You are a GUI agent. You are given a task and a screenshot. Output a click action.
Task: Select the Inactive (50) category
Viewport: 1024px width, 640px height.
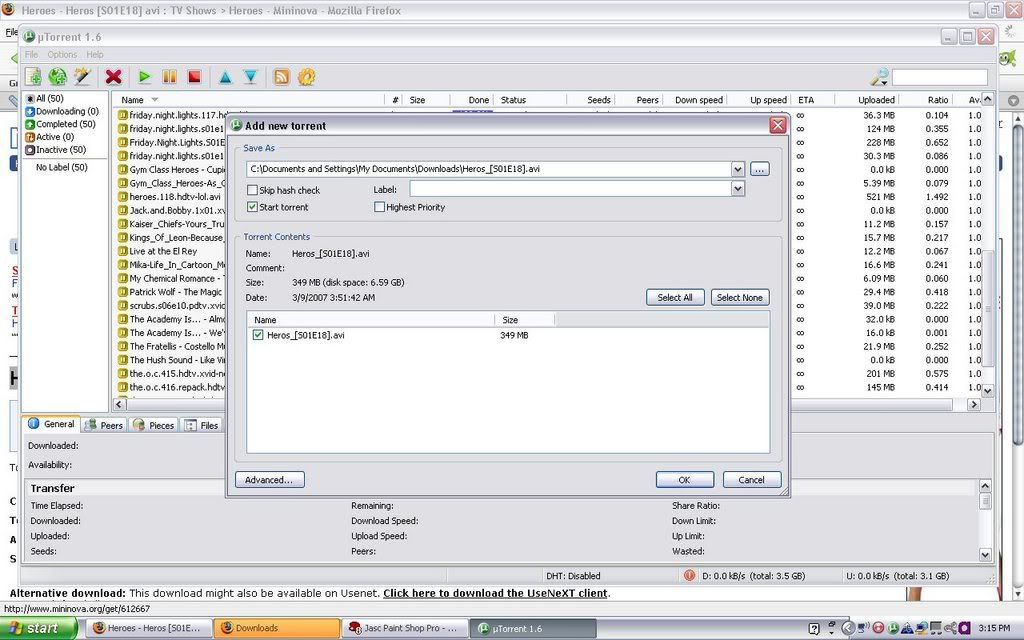pos(56,150)
